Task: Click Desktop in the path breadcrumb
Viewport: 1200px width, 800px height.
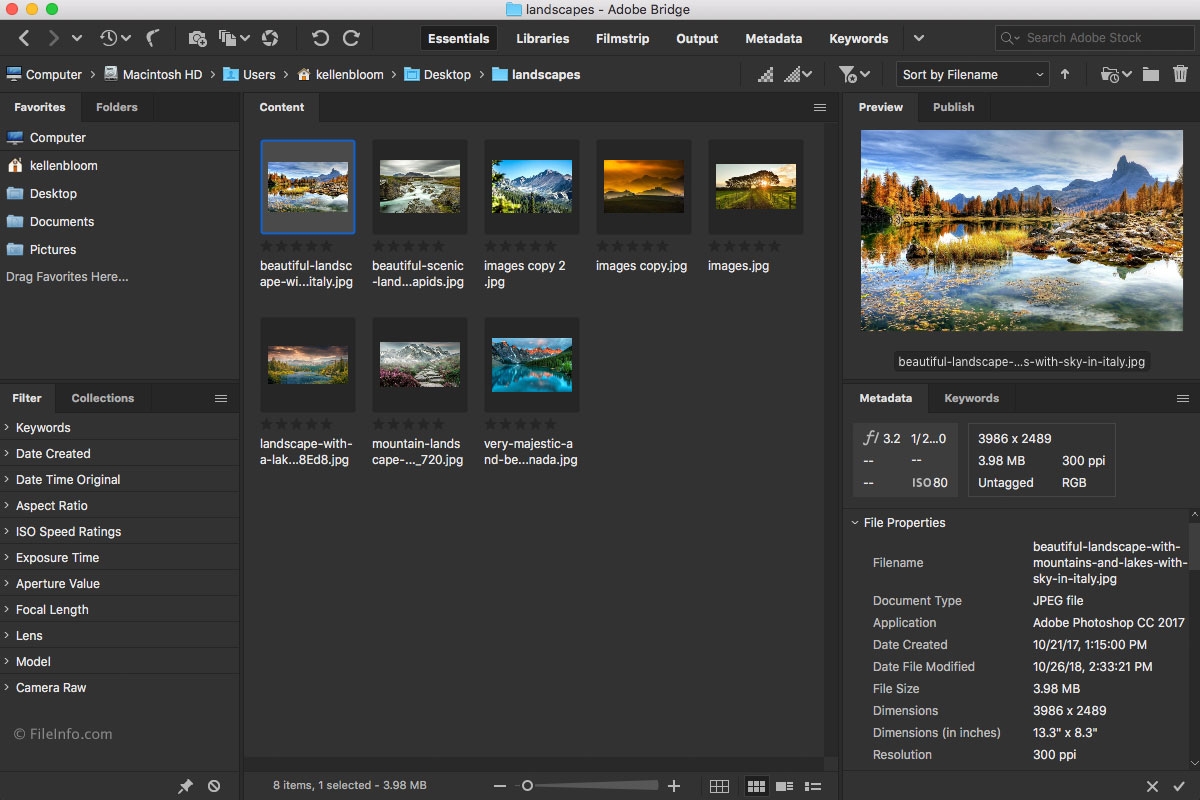Action: coord(447,75)
